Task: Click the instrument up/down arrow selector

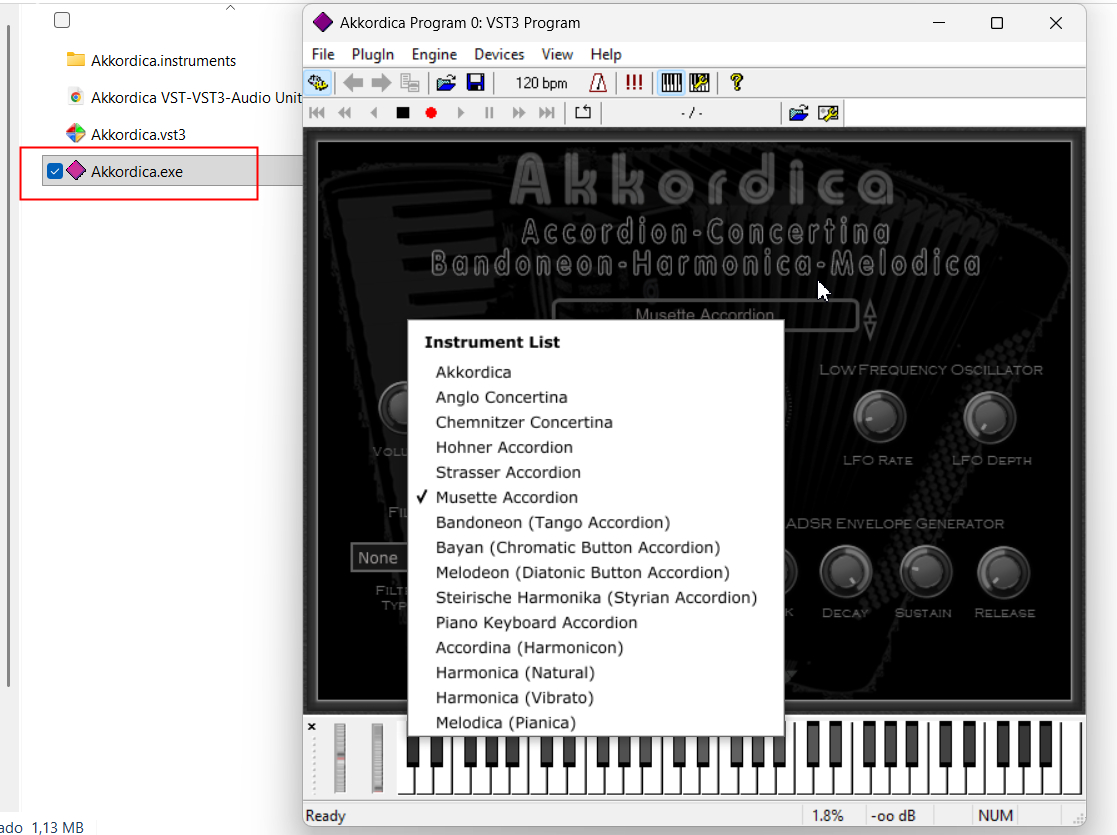Action: click(x=870, y=318)
